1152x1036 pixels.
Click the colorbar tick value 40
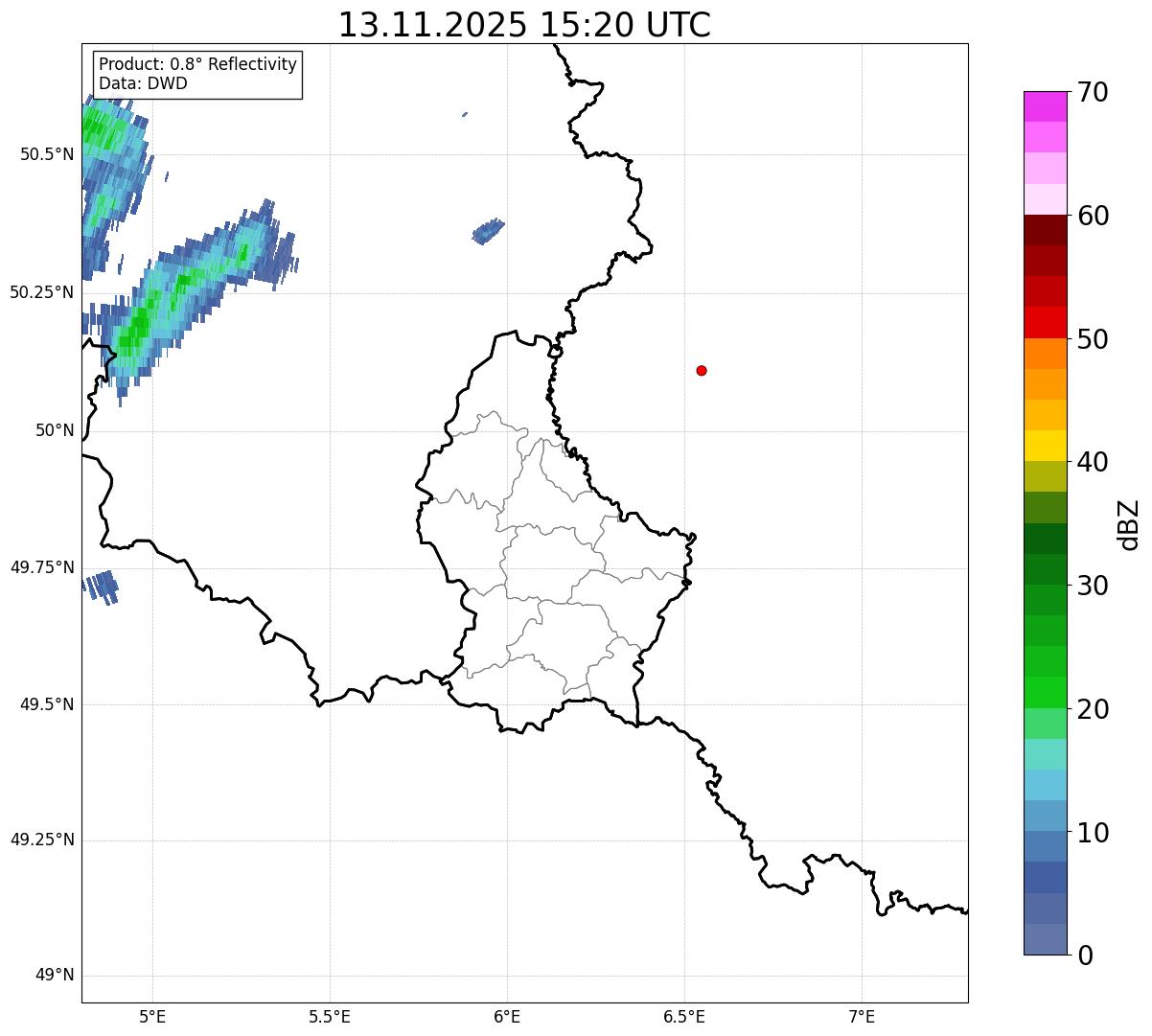point(1094,462)
